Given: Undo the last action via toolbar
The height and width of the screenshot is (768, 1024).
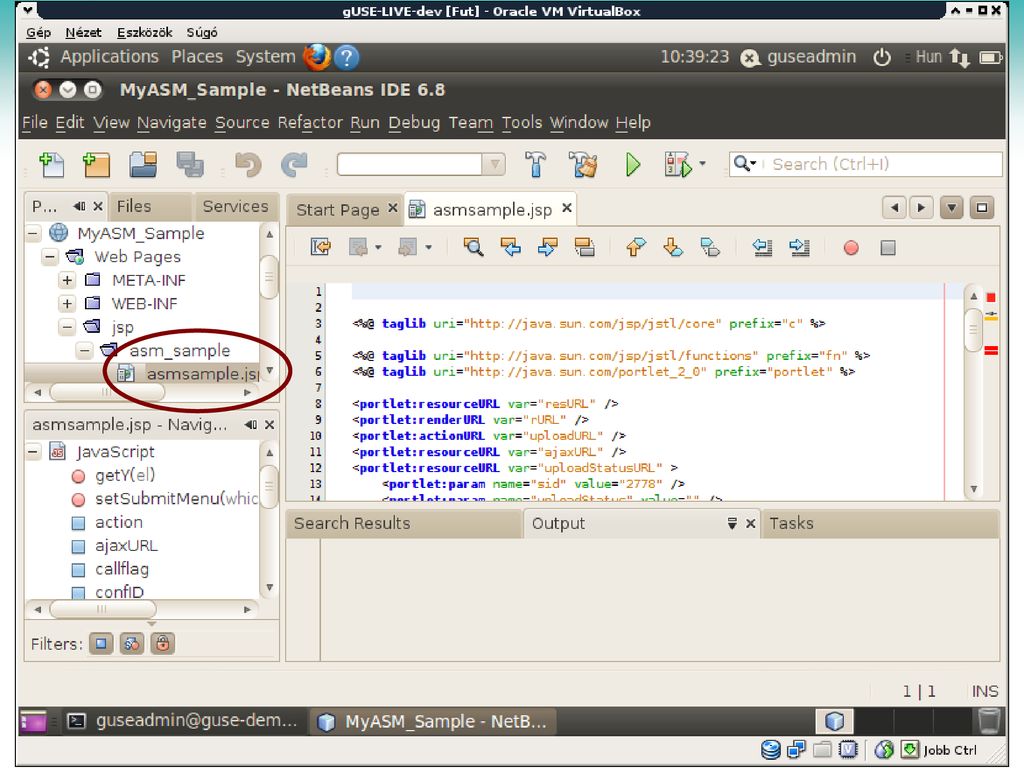Looking at the screenshot, I should click(x=248, y=164).
